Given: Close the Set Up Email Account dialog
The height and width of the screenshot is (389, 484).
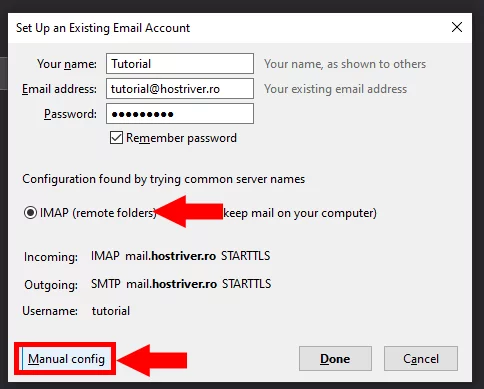Looking at the screenshot, I should pos(457,27).
